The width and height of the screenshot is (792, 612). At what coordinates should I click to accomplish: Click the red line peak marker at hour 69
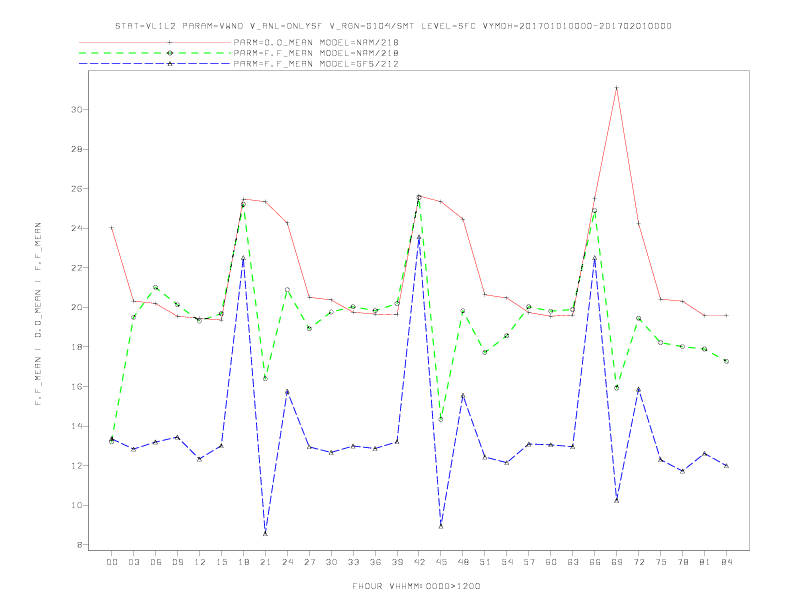[x=617, y=88]
